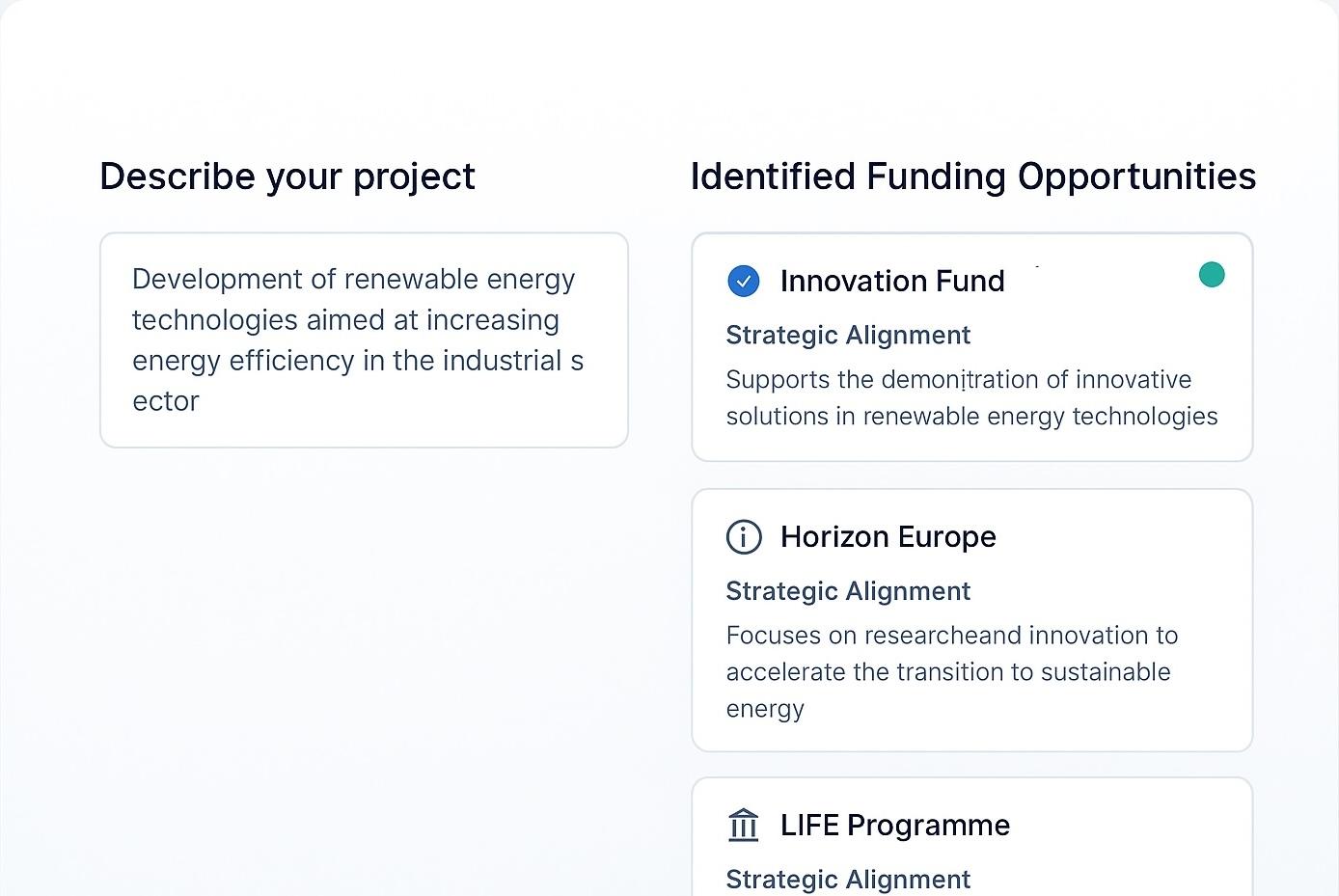The width and height of the screenshot is (1339, 896).
Task: Click the green status dot on Innovation Fund card
Action: [x=1211, y=275]
